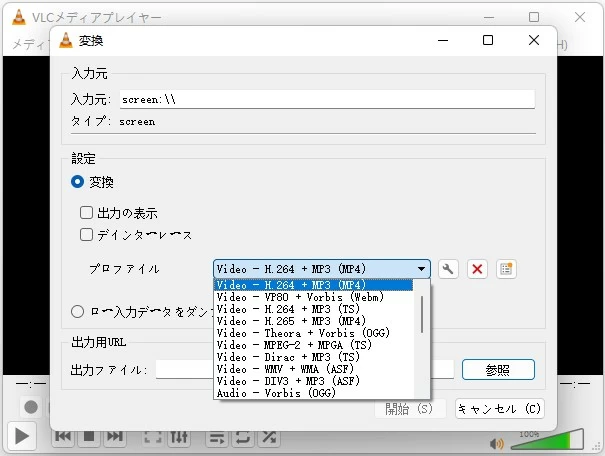Stop playback with the stop button
The image size is (605, 456).
88,437
